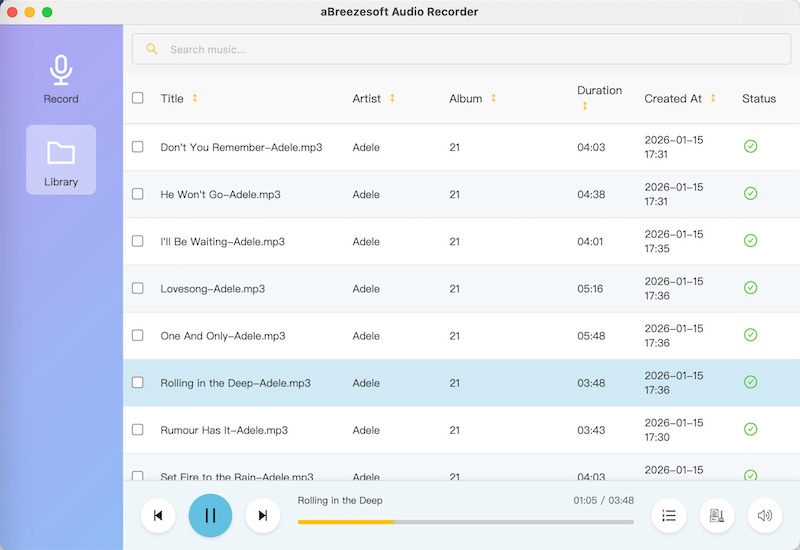Click the file-edit icon beside playlist
This screenshot has width=800, height=550.
click(717, 515)
